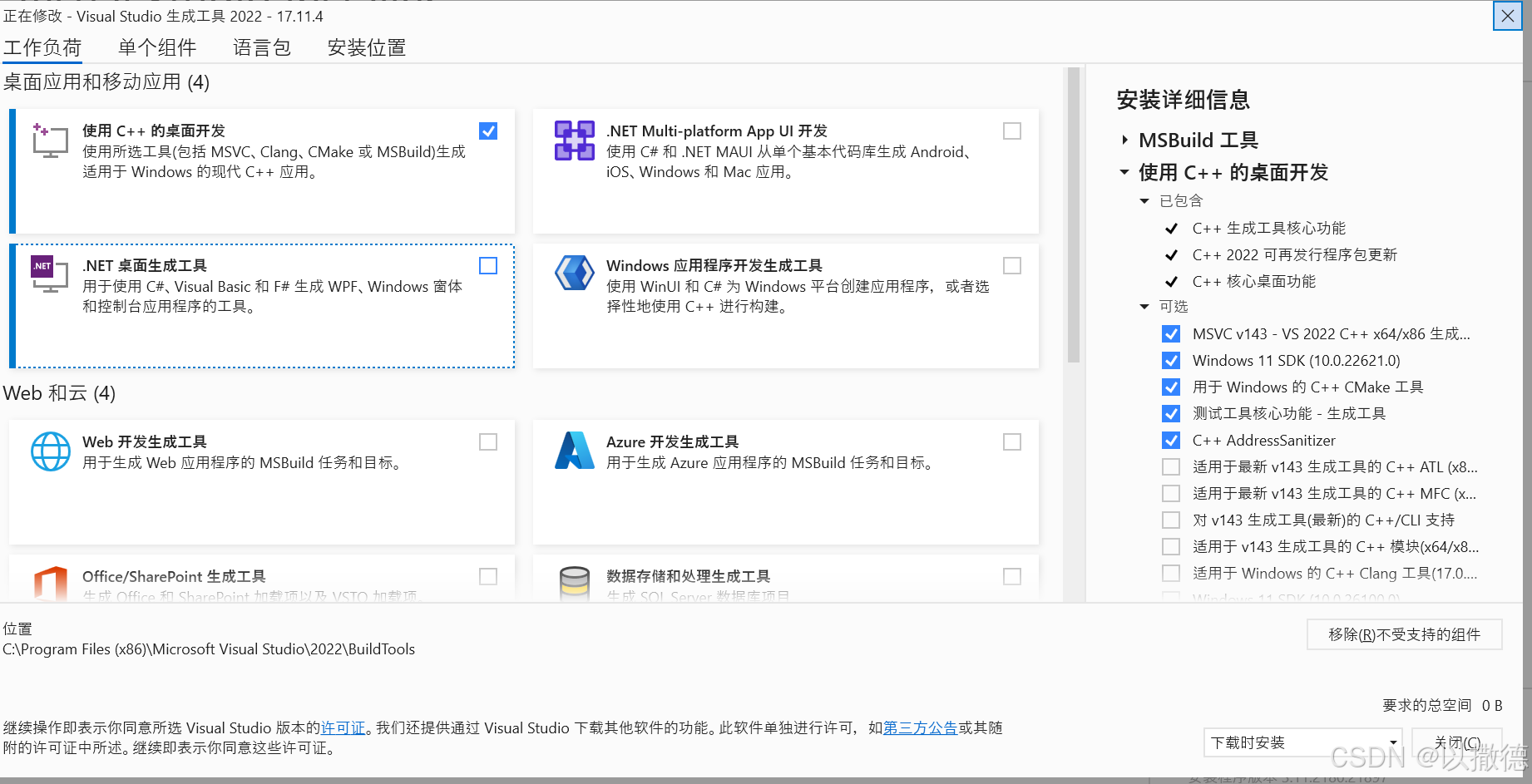Screen dimensions: 1532x784
Task: Close the installer dialog window
Action: (1507, 16)
